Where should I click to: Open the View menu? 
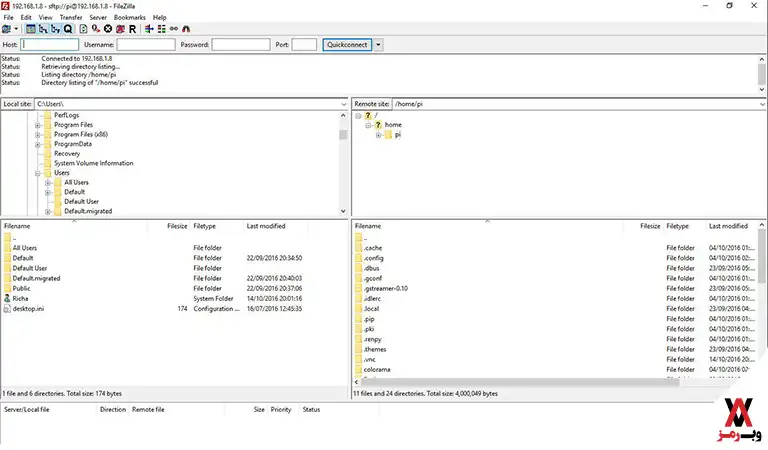click(46, 17)
